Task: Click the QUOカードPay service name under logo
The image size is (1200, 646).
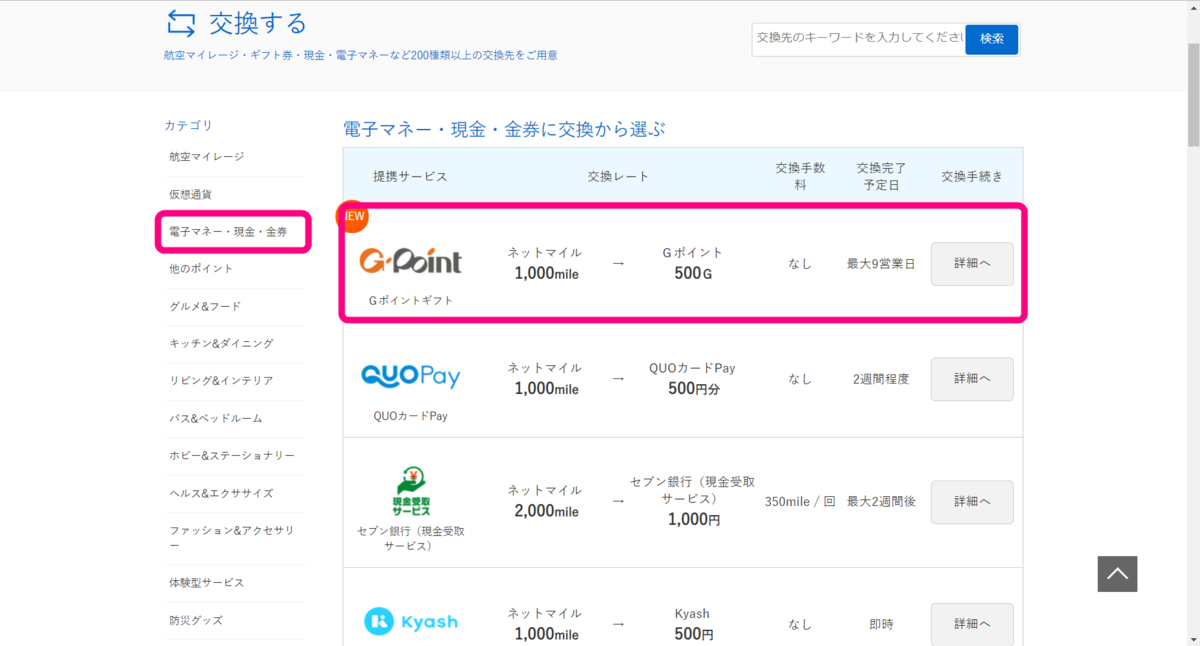Action: pyautogui.click(x=410, y=416)
